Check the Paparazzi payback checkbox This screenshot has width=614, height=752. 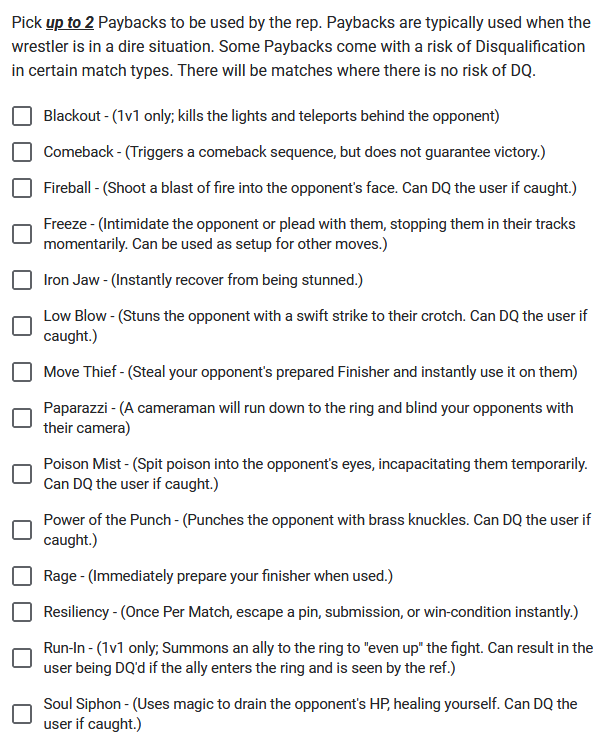(22, 418)
